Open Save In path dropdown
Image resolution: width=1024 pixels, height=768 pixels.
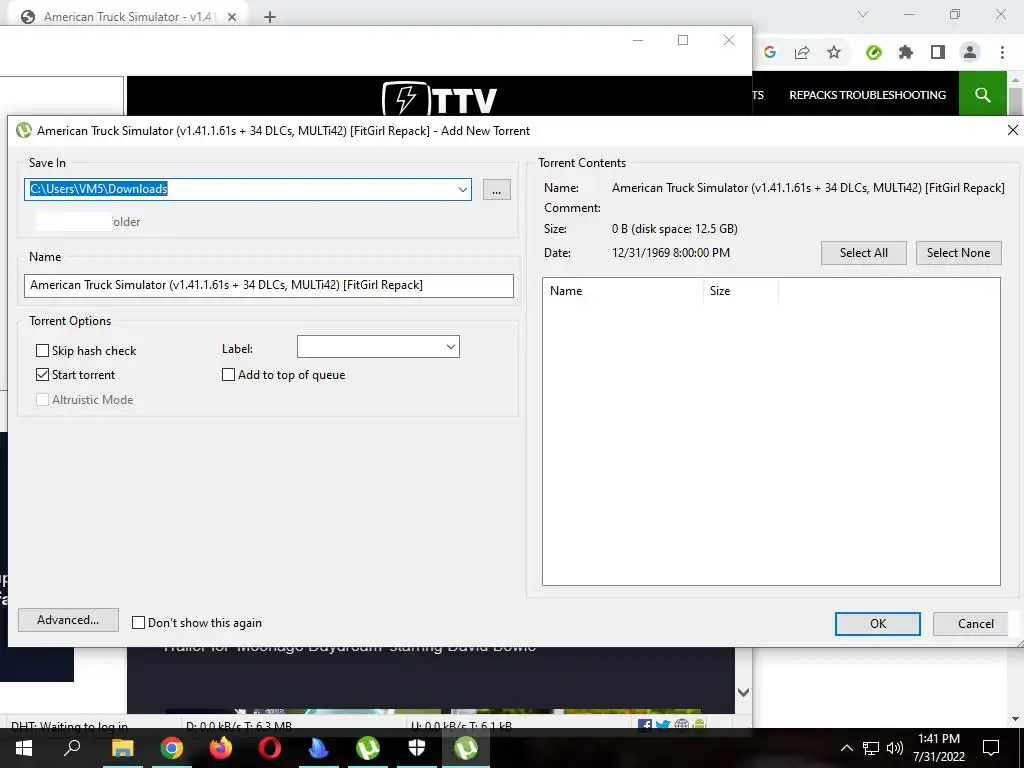(462, 189)
